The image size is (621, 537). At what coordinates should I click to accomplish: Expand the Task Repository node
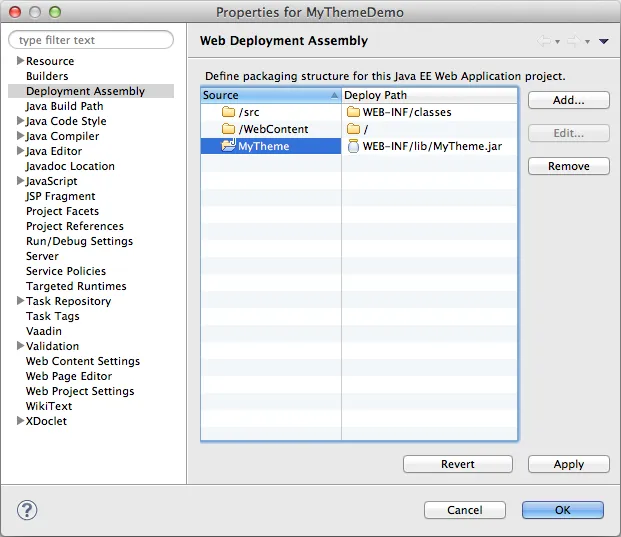[x=20, y=301]
